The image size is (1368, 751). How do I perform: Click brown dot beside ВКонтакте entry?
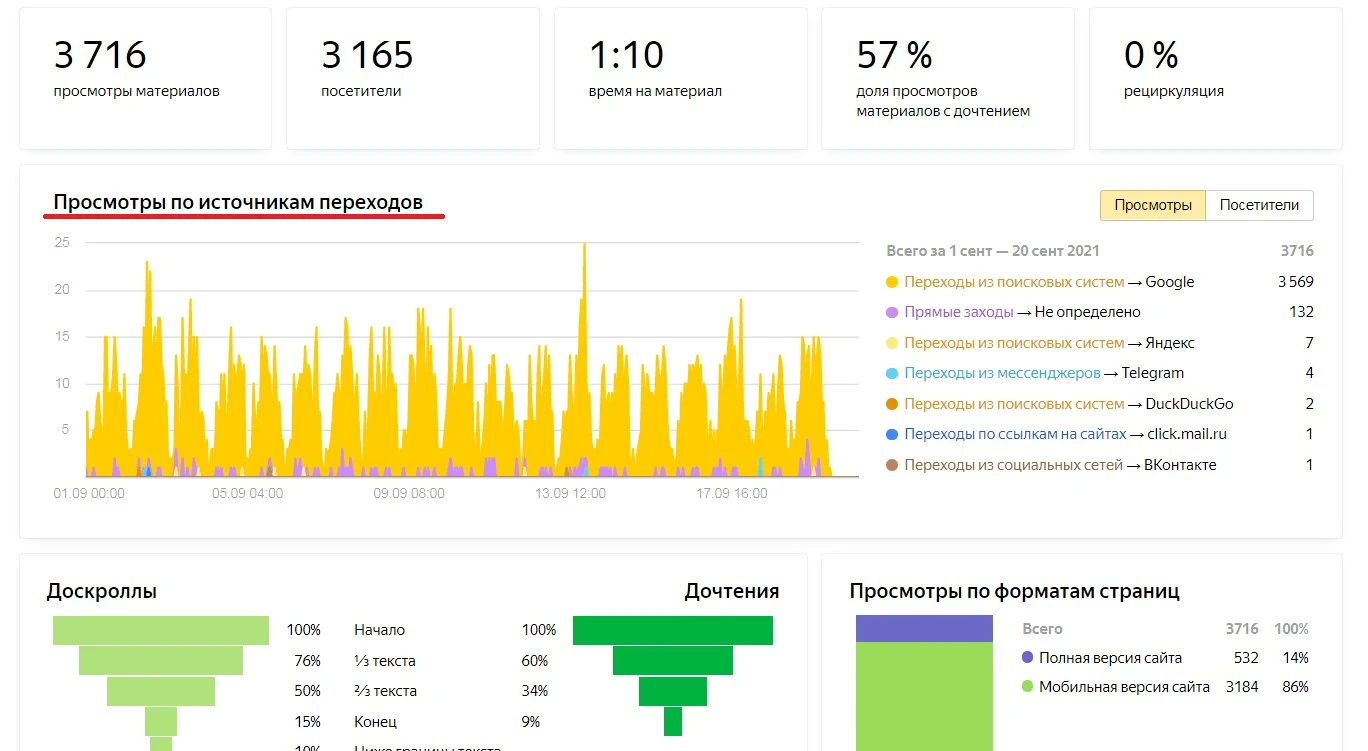892,466
